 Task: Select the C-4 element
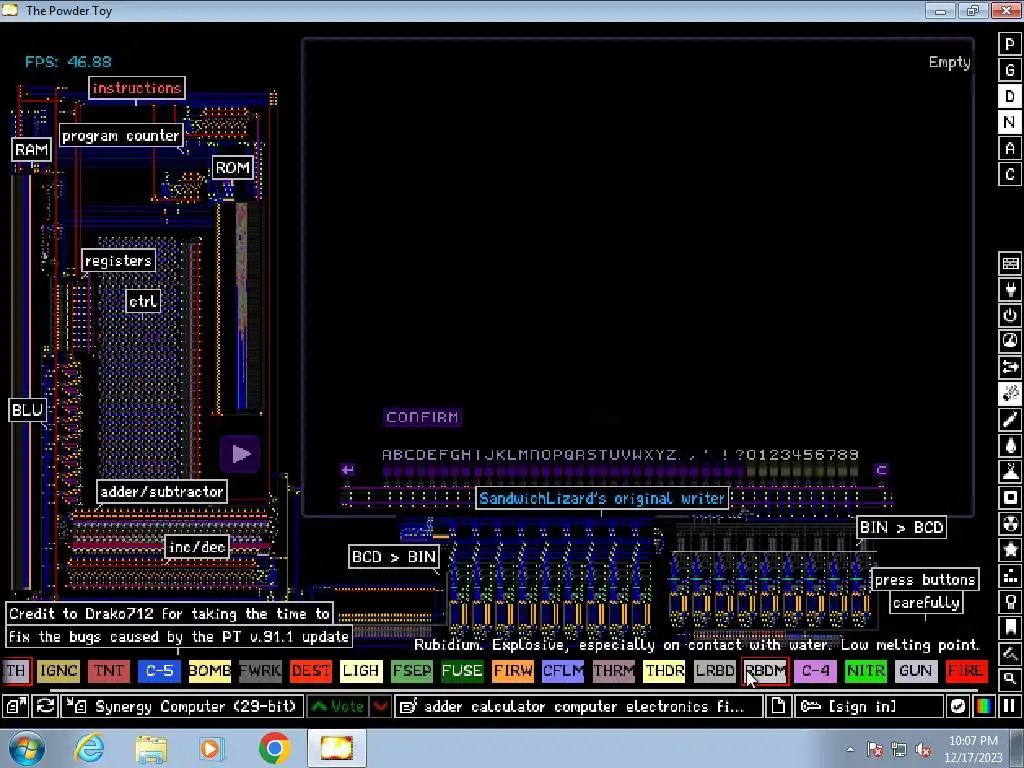tap(815, 671)
